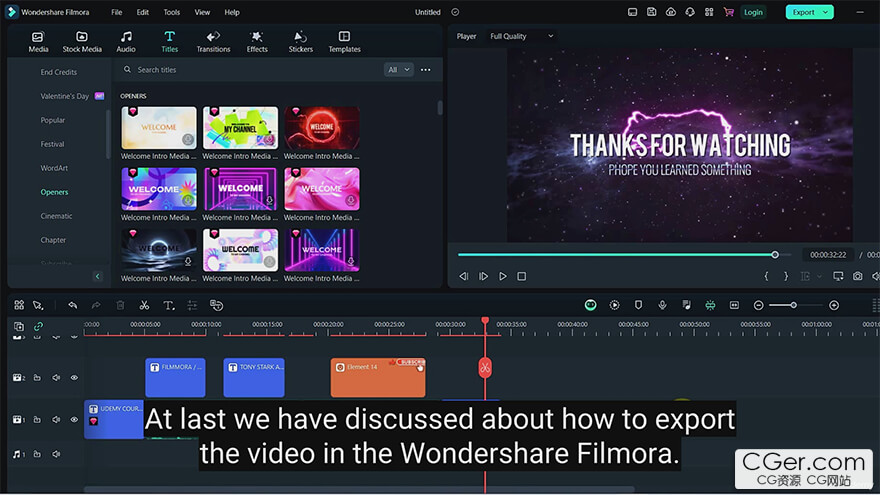Click the delete trash icon
This screenshot has height=495, width=880.
coord(120,305)
